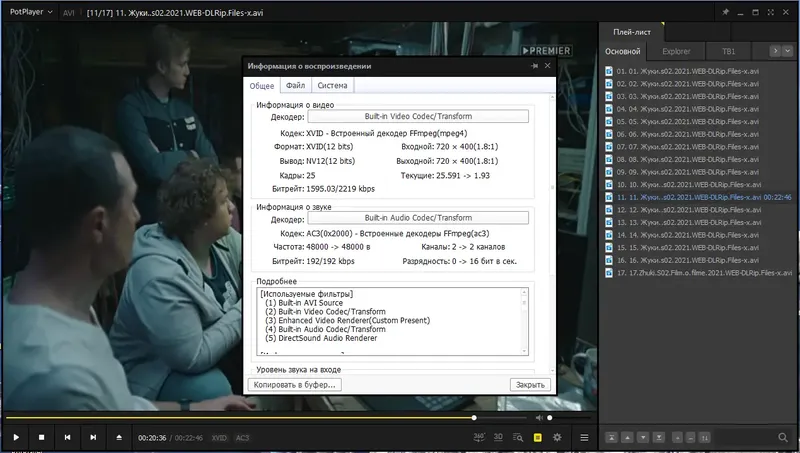Toggle the playlist via the hamburger icon
The image size is (800, 453).
[x=584, y=437]
